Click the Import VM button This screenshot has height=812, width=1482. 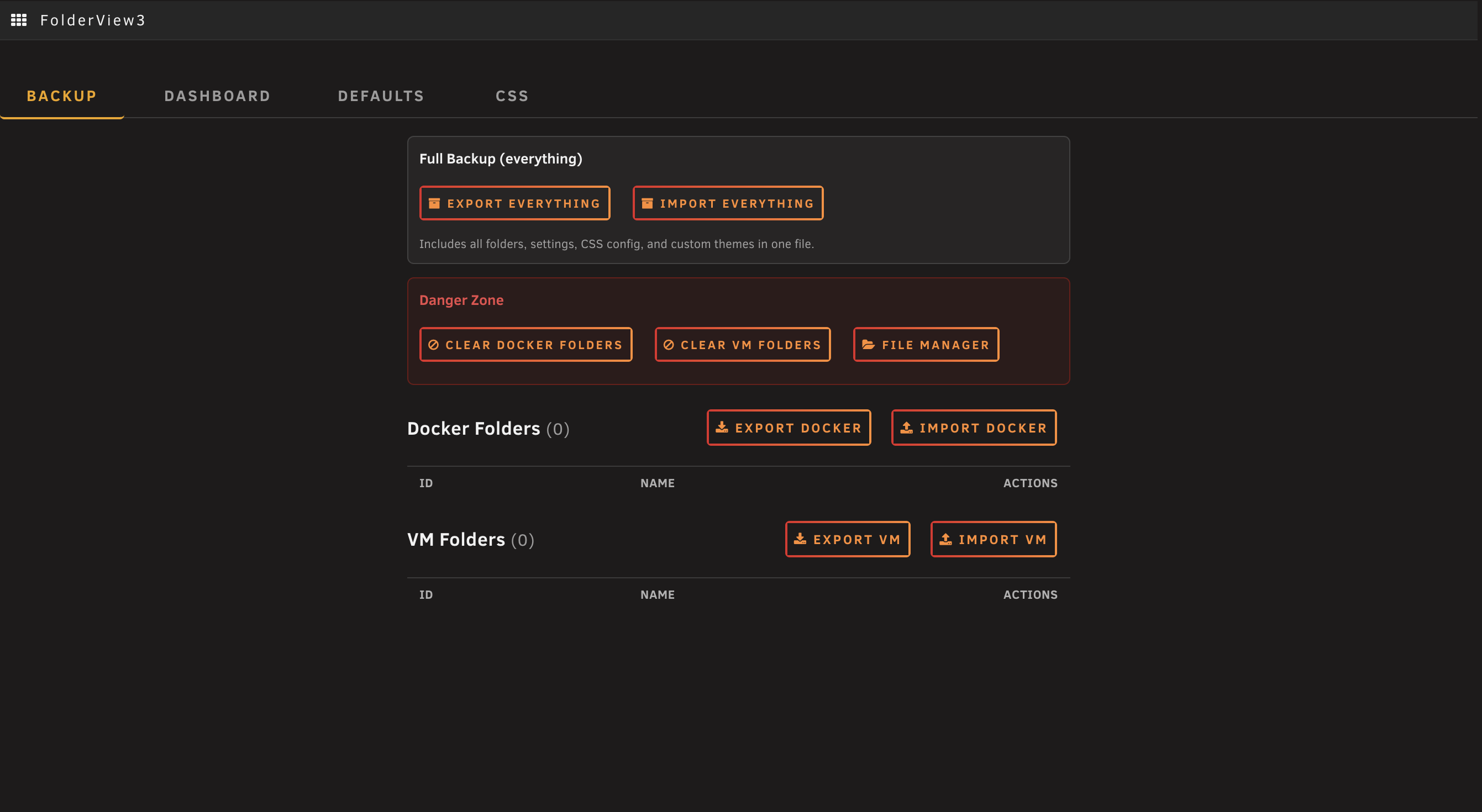(994, 539)
